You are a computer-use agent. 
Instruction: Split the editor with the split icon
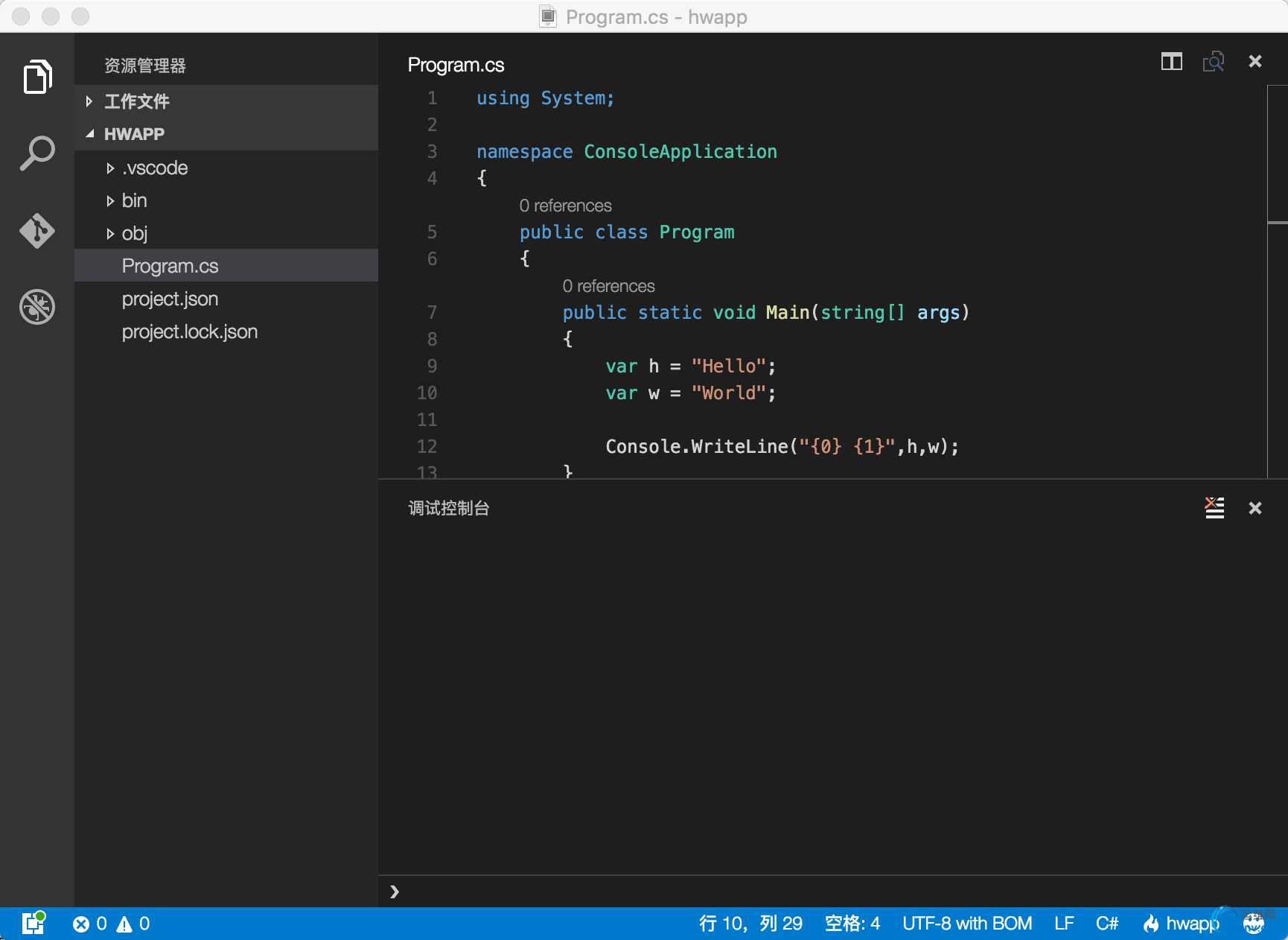[x=1171, y=62]
